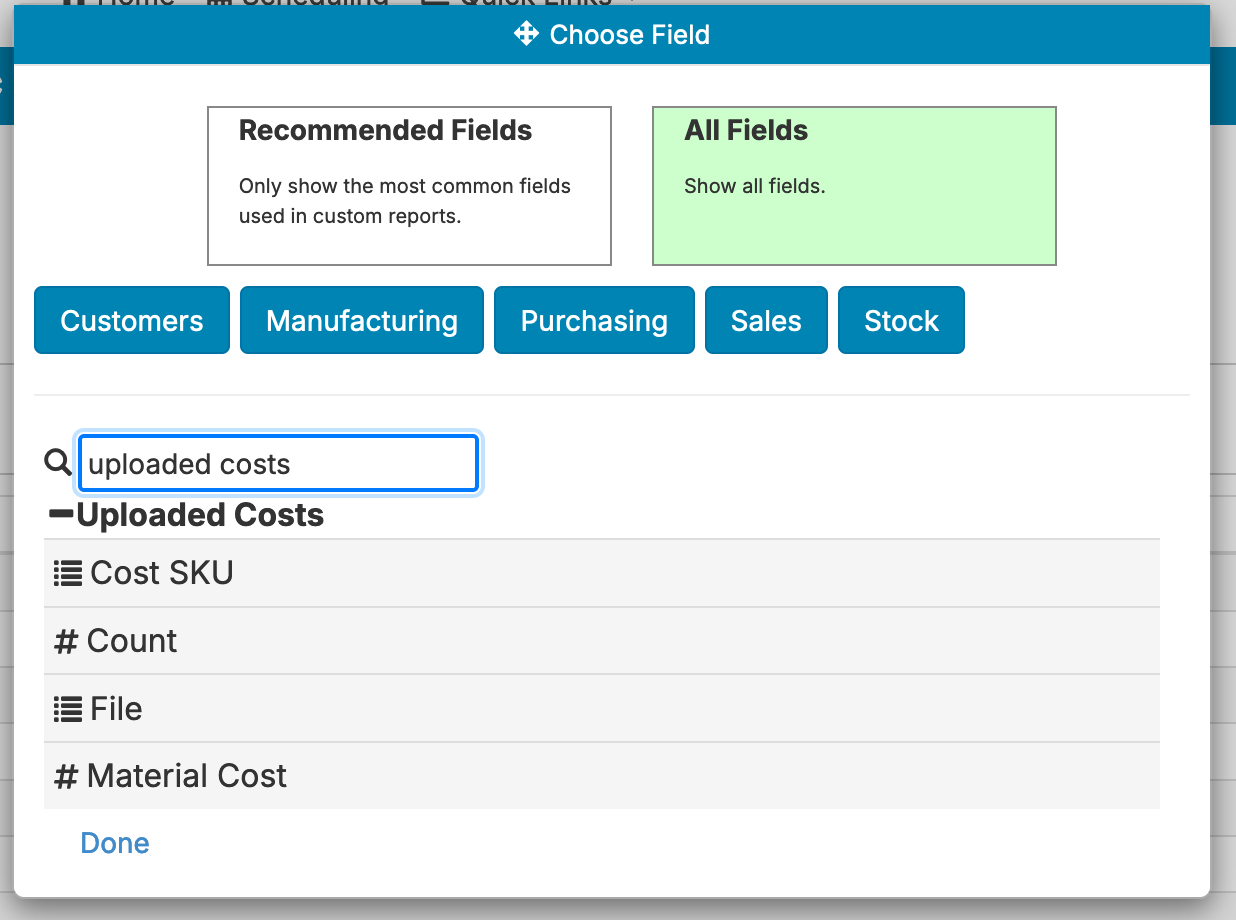Select the Recommended Fields option

pos(409,186)
